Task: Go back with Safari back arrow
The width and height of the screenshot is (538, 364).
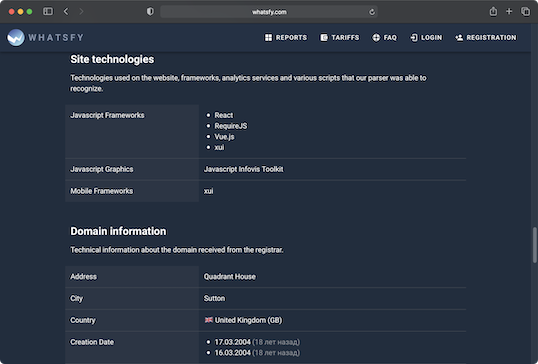Action: pyautogui.click(x=66, y=12)
